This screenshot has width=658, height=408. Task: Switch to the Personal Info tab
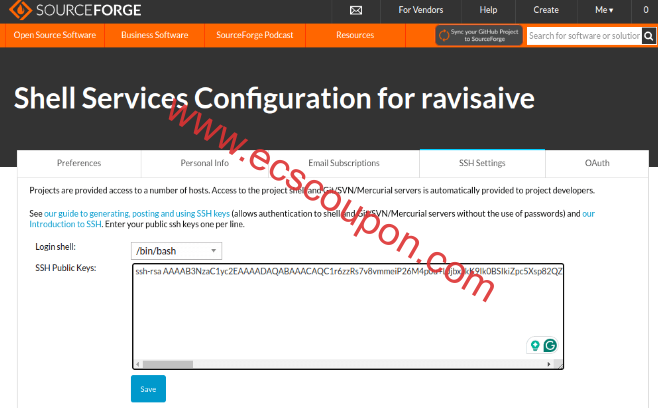(x=204, y=163)
